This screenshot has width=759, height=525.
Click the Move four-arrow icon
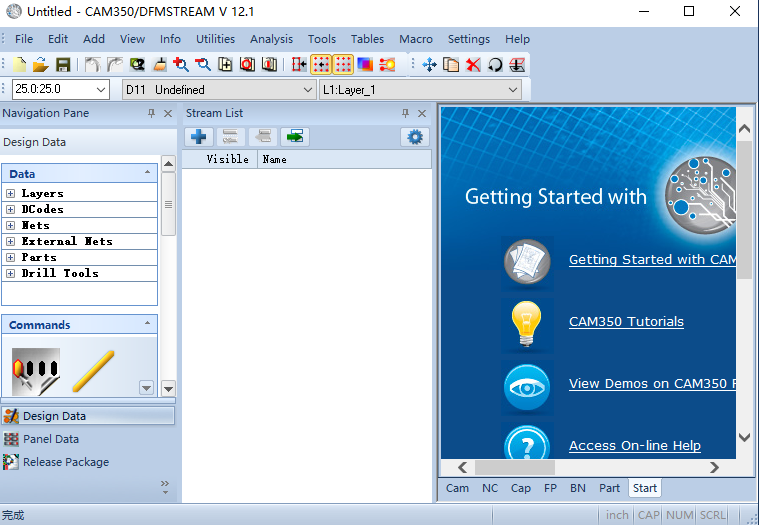tap(429, 64)
